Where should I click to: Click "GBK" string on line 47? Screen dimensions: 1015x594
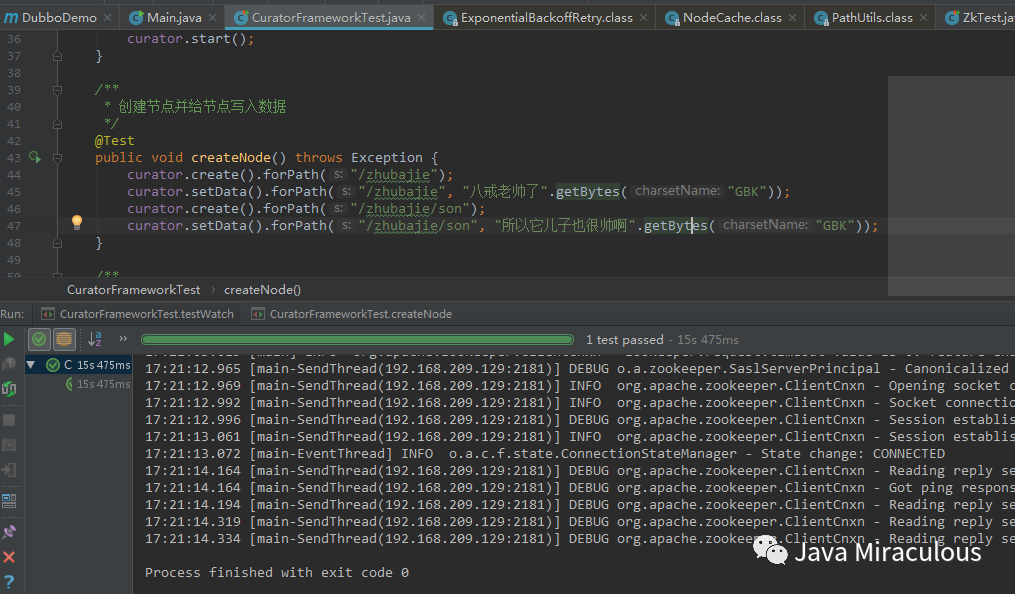(835, 225)
